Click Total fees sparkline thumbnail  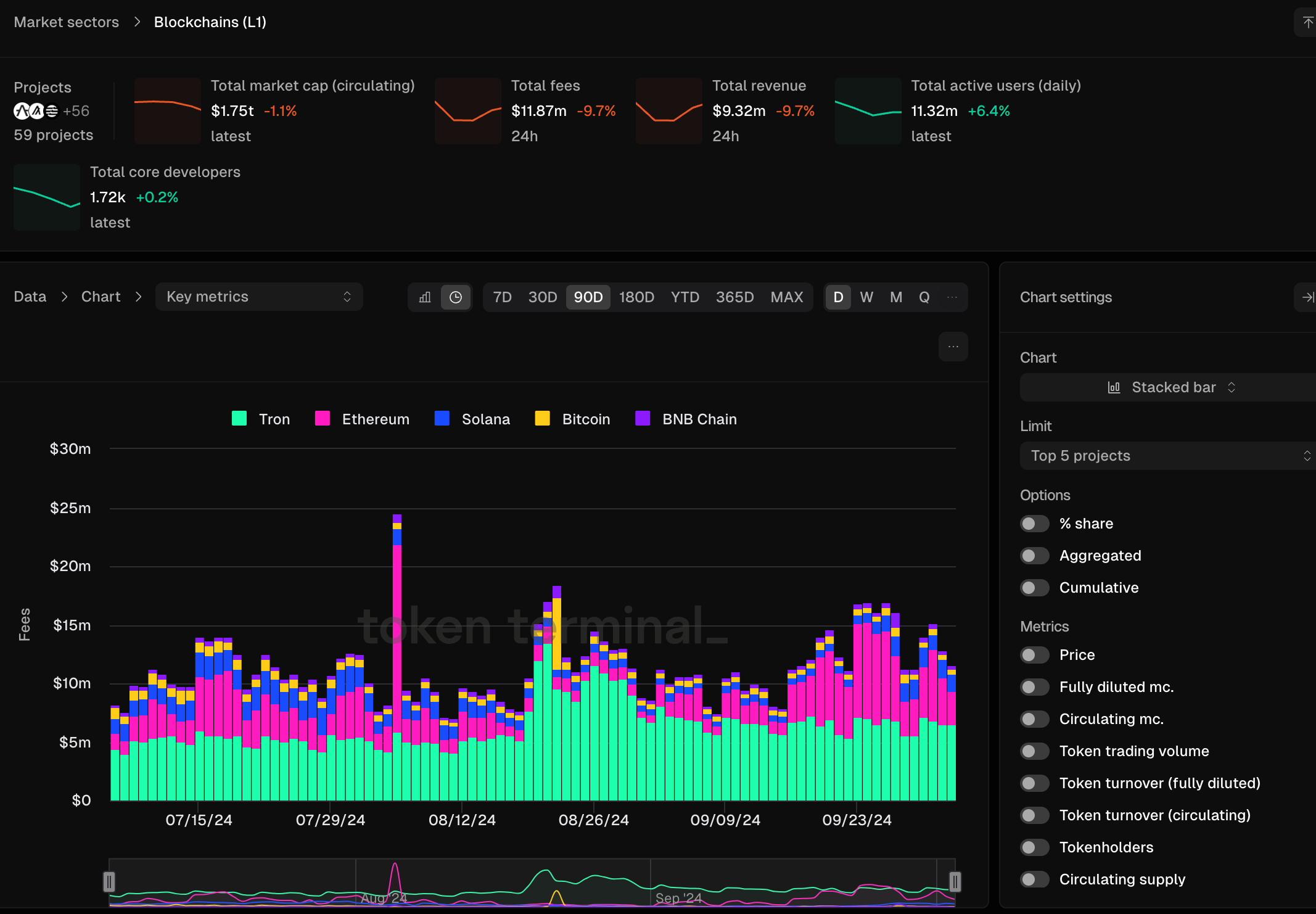pos(468,111)
